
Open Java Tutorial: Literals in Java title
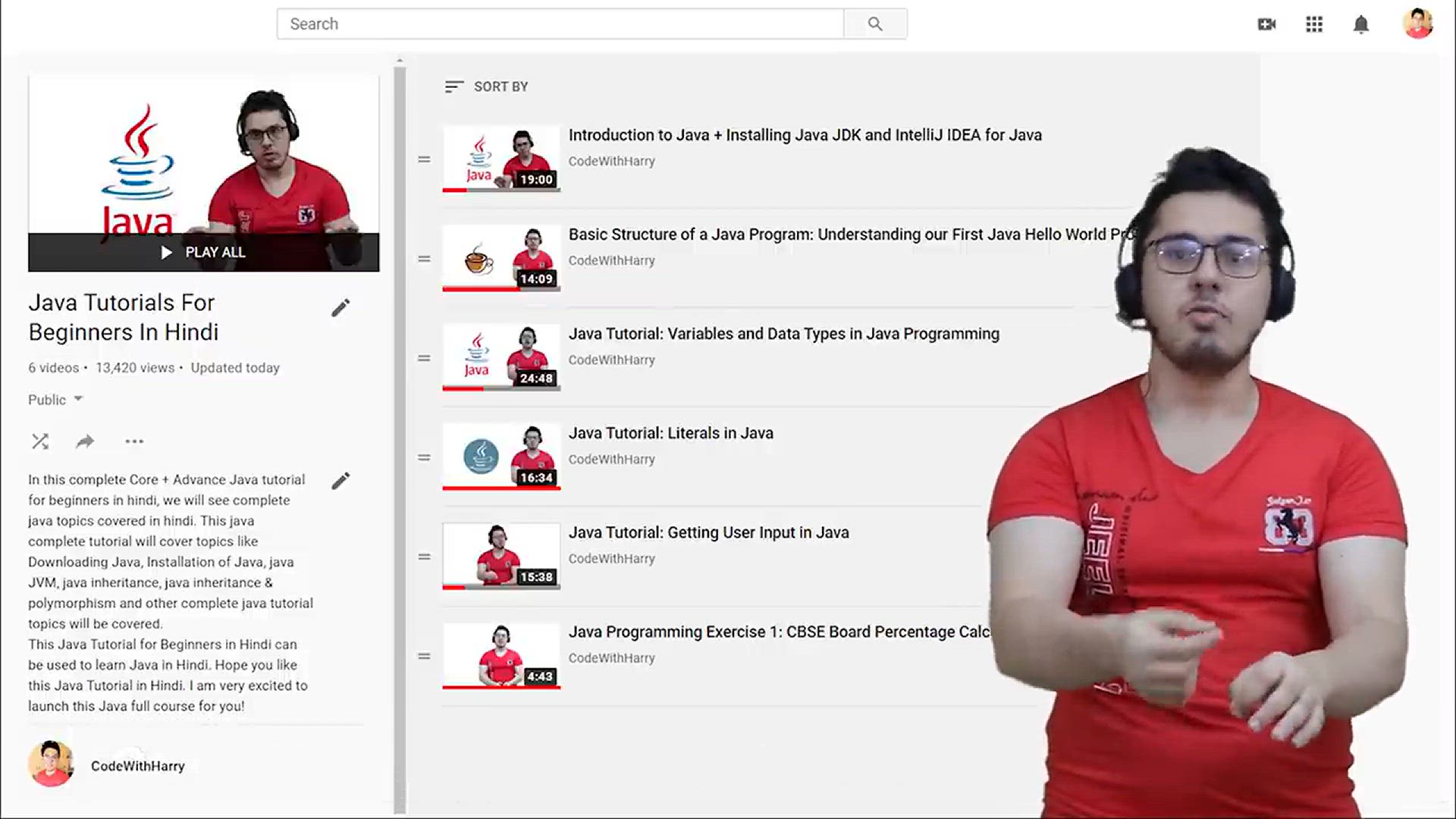671,433
